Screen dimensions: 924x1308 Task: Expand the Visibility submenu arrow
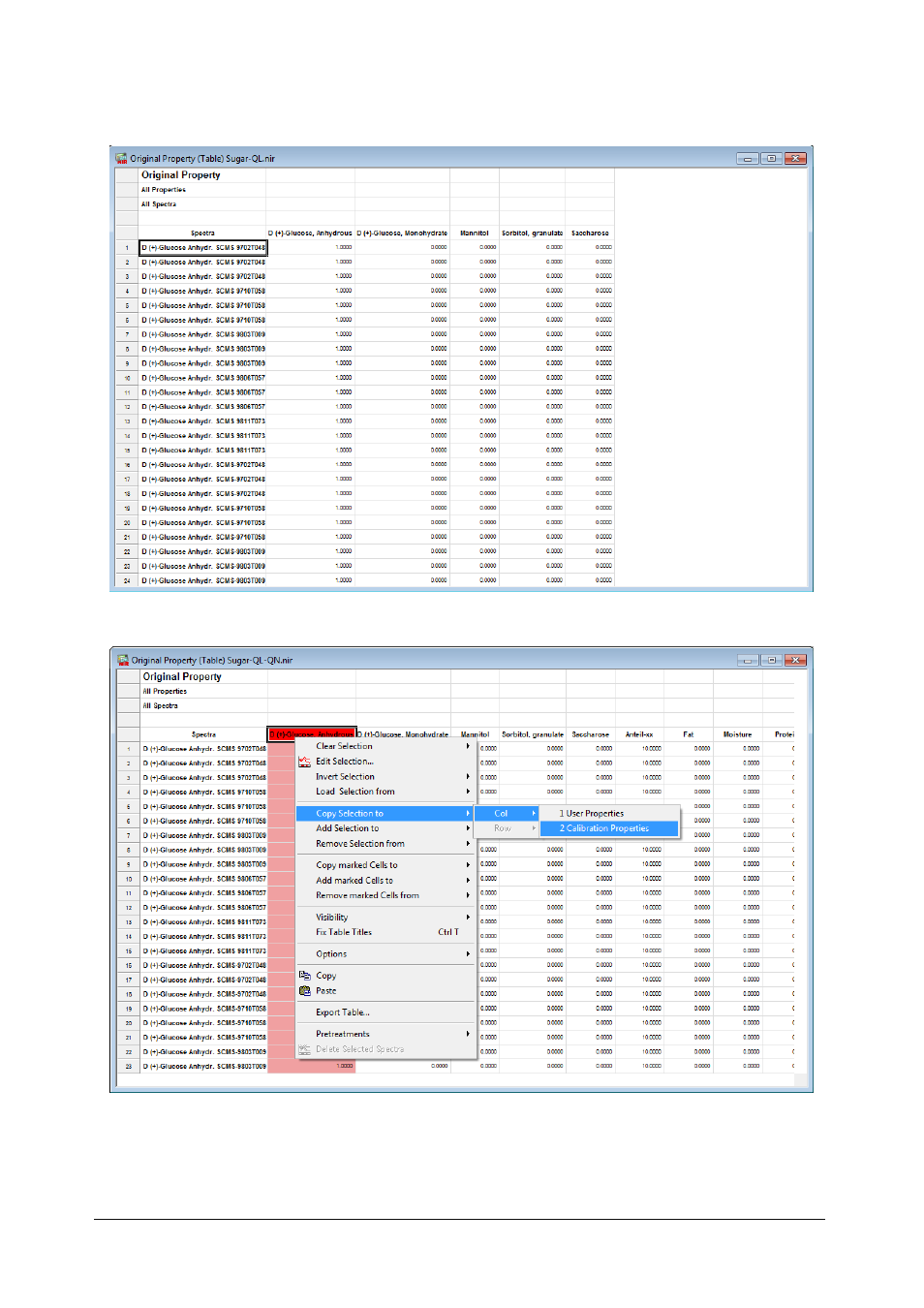468,917
